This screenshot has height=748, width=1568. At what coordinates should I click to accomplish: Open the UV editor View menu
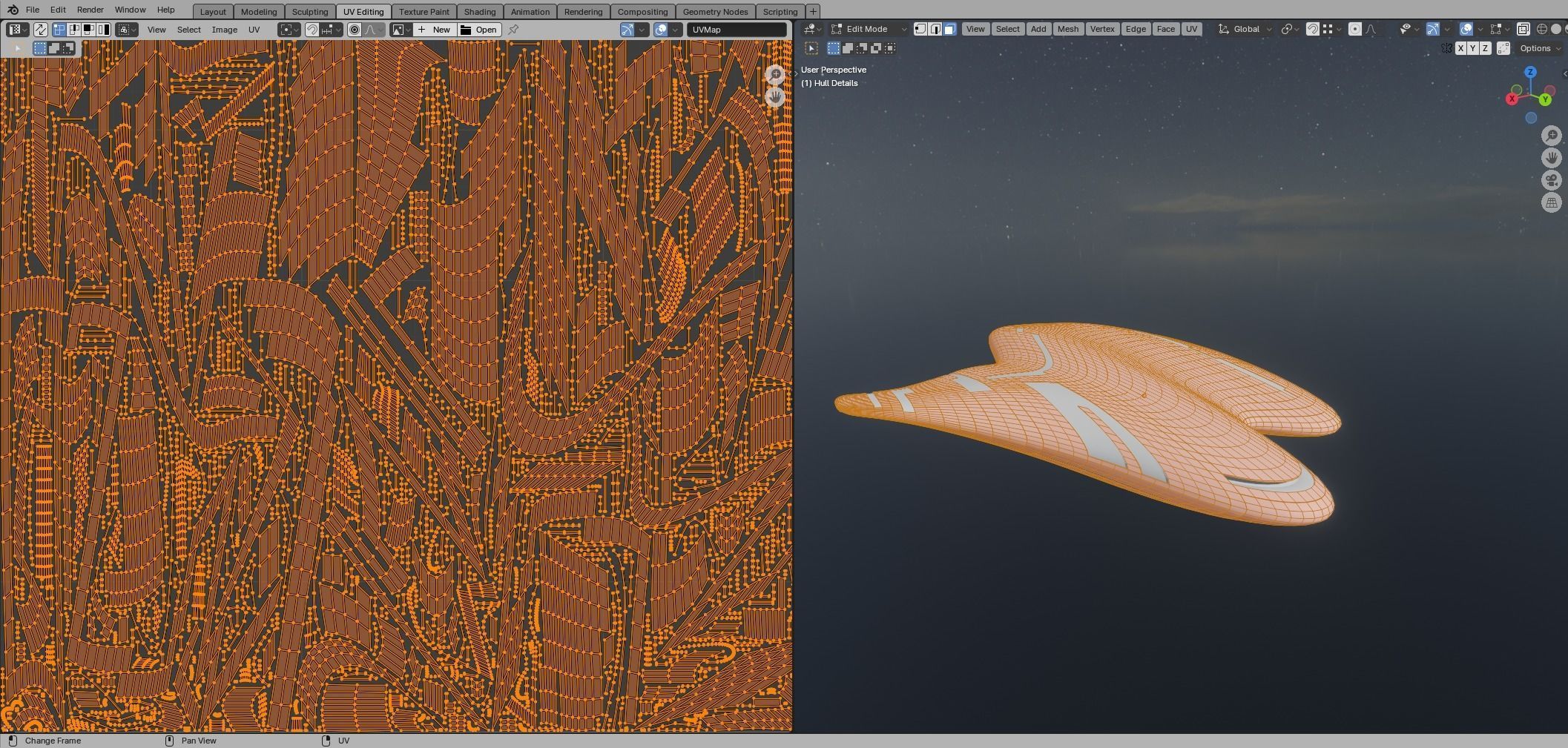pyautogui.click(x=157, y=30)
